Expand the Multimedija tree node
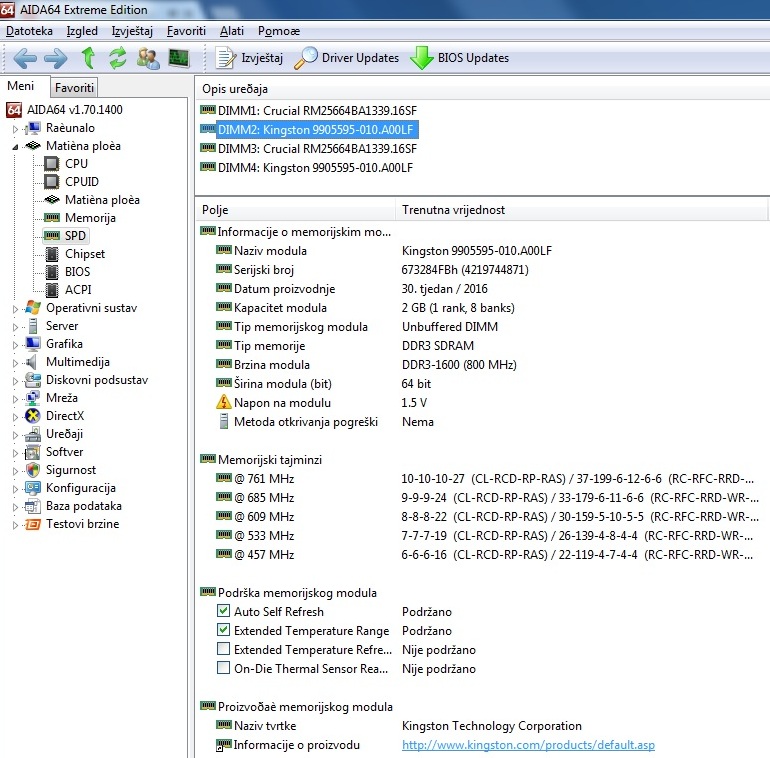 tap(15, 362)
